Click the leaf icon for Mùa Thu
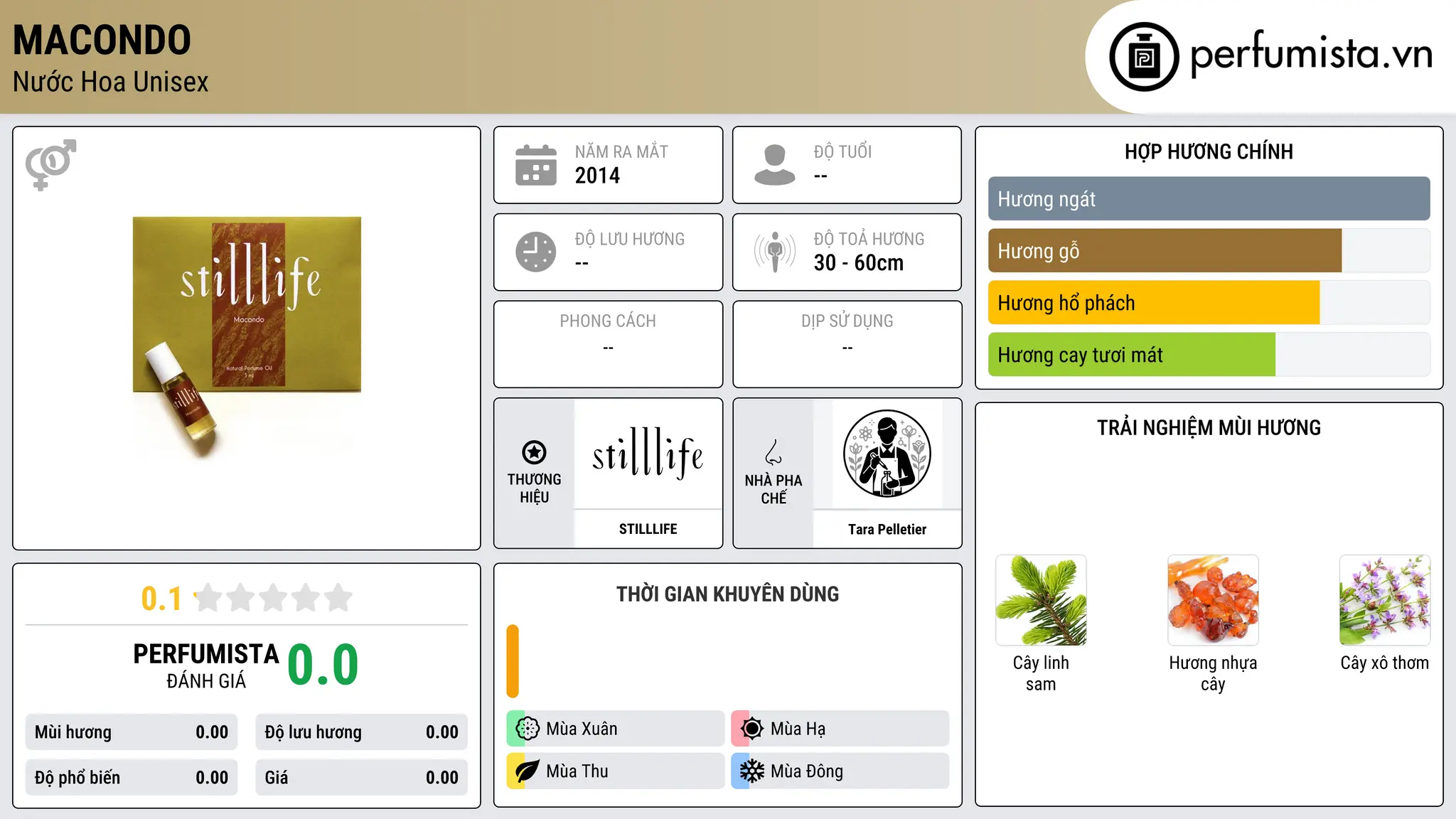 click(x=528, y=771)
